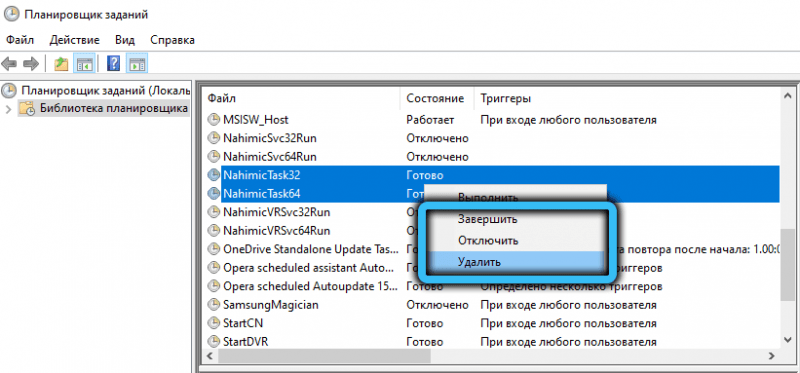
Task: Click the horizontal scrollbar thumb of task list
Action: (324, 356)
